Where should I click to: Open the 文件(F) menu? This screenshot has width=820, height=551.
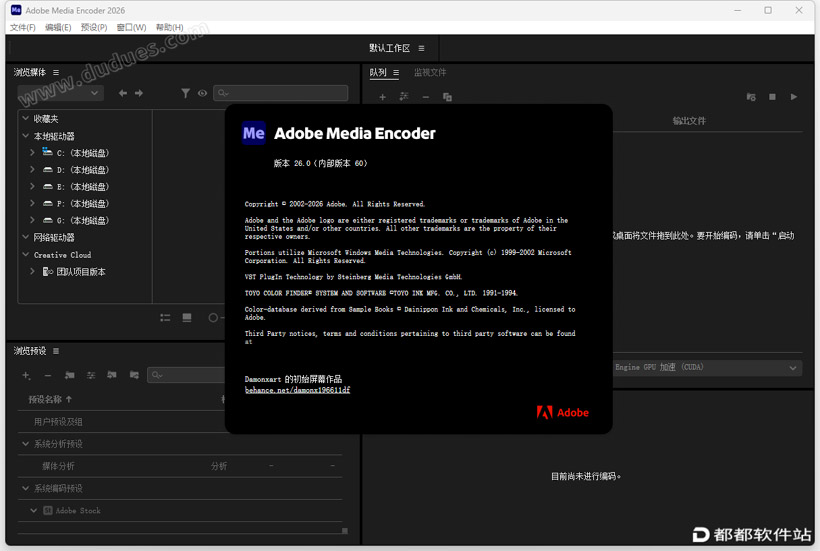[22, 27]
